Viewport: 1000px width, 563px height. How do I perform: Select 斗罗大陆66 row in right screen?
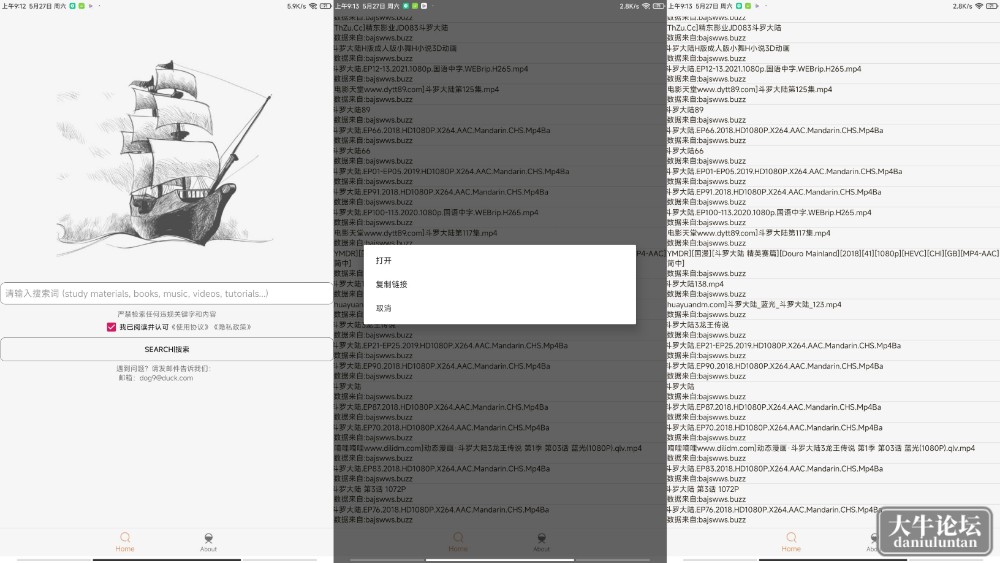[833, 156]
